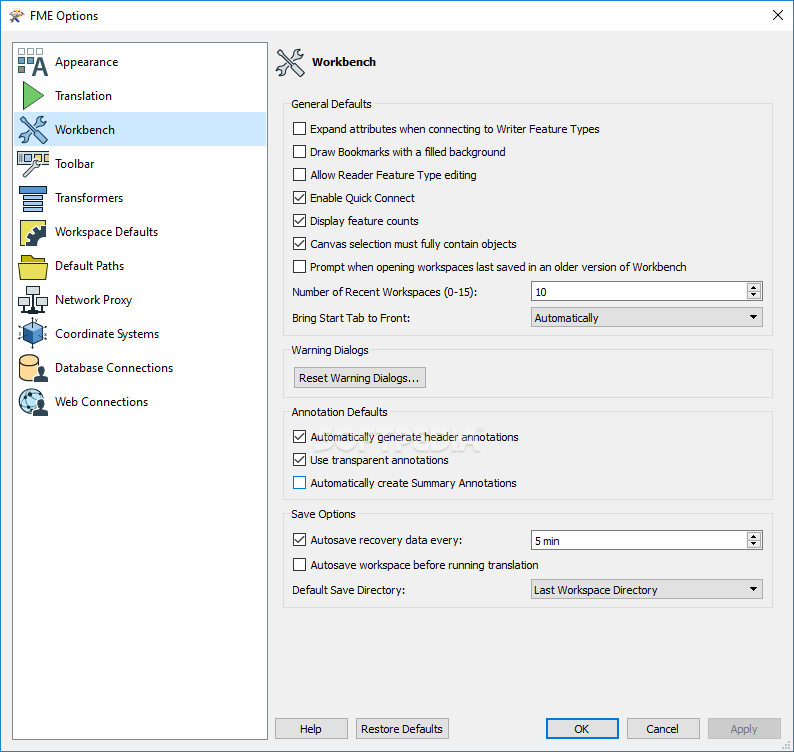794x752 pixels.
Task: Uncheck Autosave recovery data every
Action: click(x=299, y=540)
